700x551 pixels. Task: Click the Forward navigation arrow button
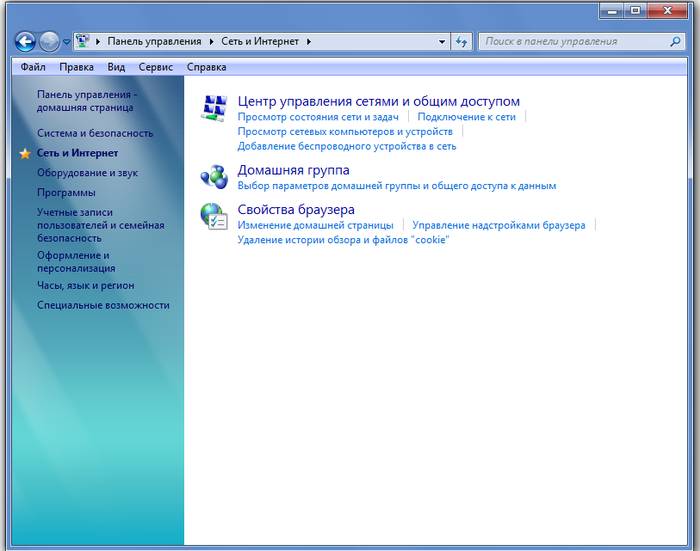click(x=49, y=42)
